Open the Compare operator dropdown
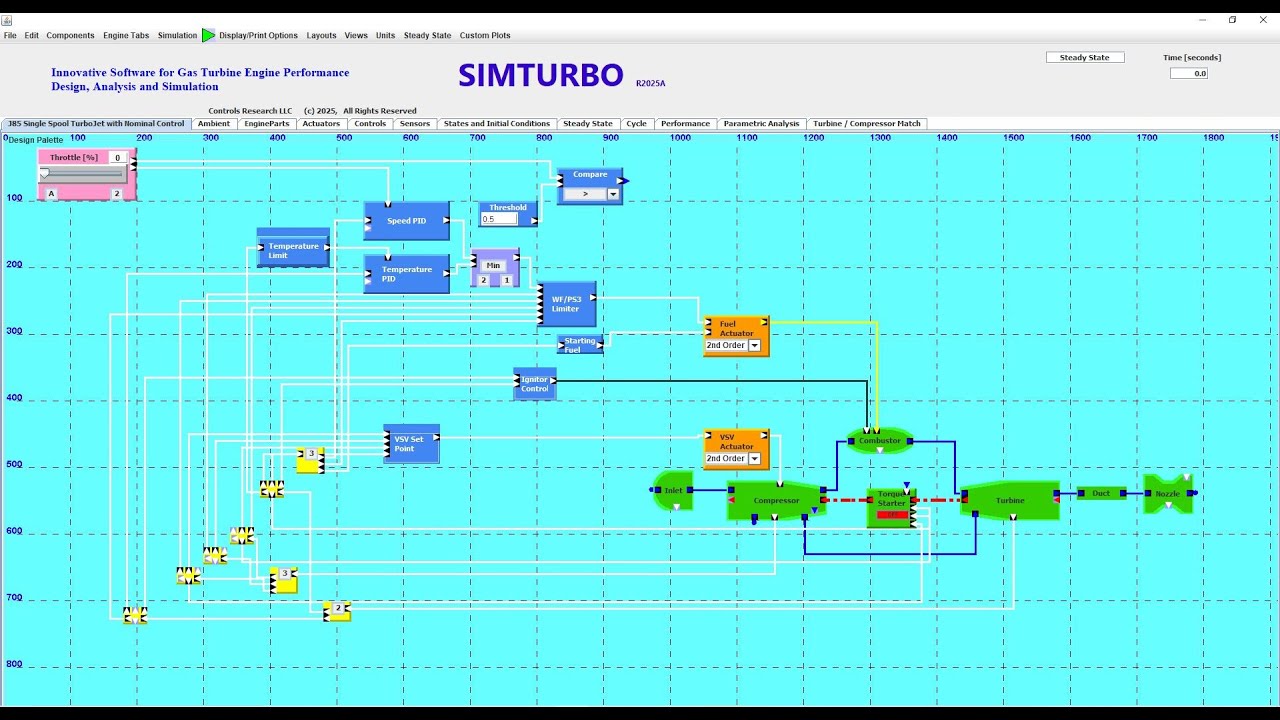 [613, 194]
